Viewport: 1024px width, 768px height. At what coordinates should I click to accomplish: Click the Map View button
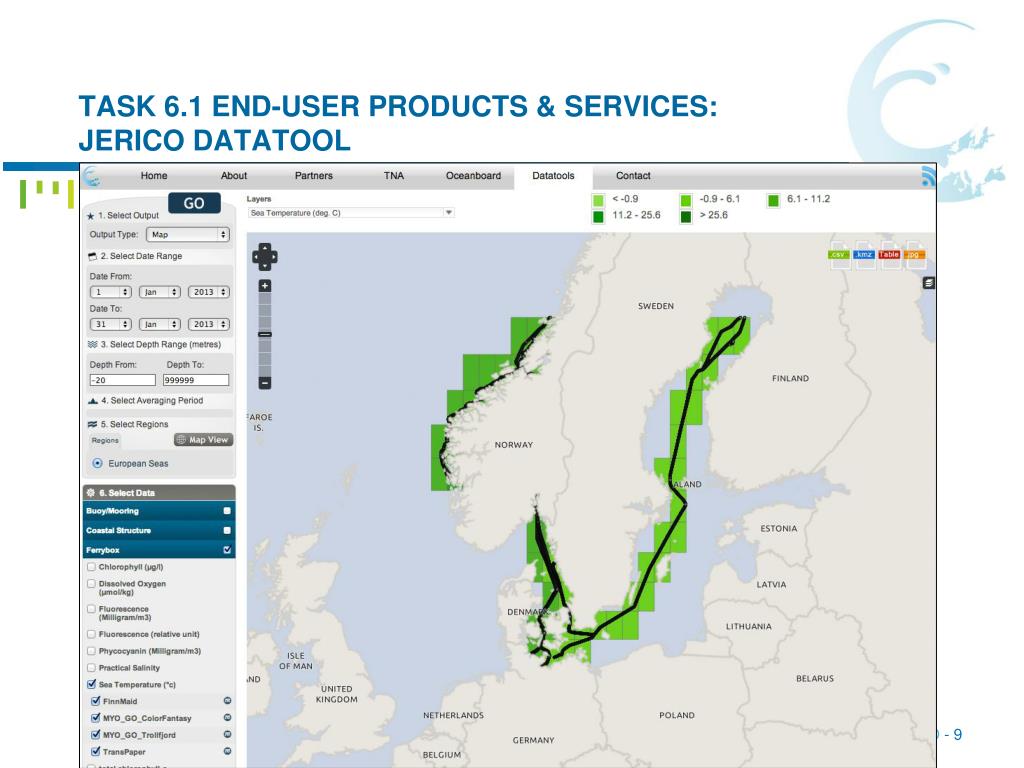(204, 440)
